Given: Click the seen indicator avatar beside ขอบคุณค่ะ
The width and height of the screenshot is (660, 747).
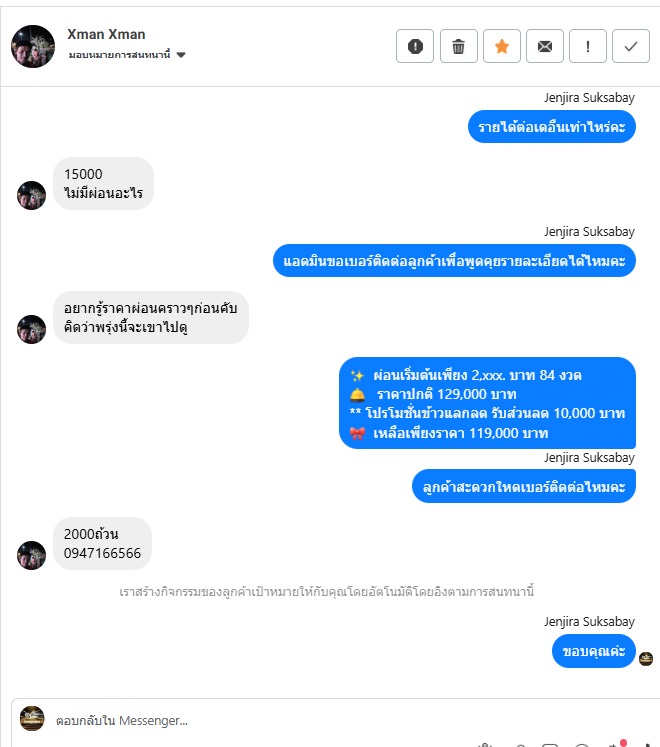Looking at the screenshot, I should 646,658.
